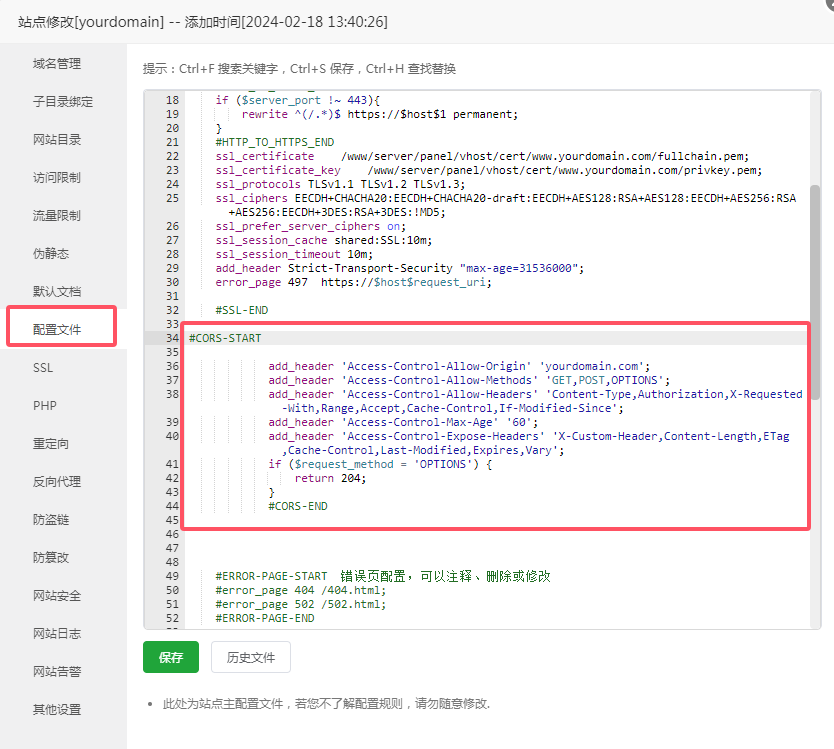This screenshot has width=834, height=749.
Task: Switch to the SSL tab
Action: [43, 368]
